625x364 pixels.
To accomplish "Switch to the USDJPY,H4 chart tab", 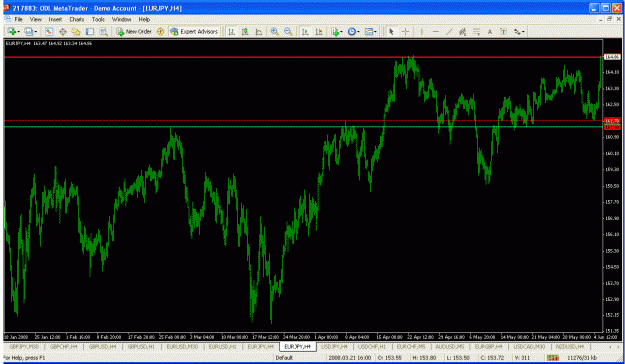I will pyautogui.click(x=334, y=347).
